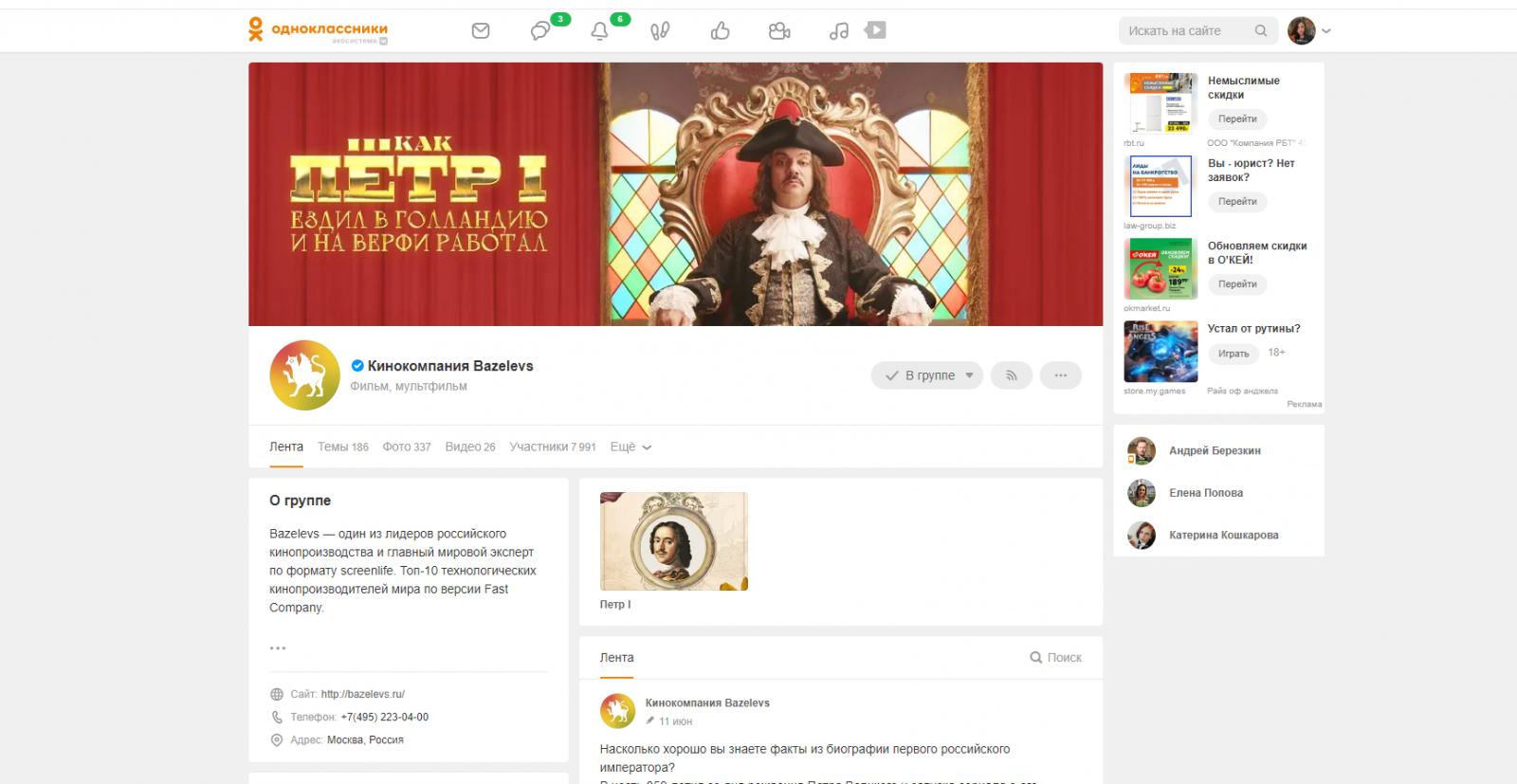Open the 'Обновляем скидки в О'КЕЙ!' ad title
The width and height of the screenshot is (1517, 784).
pyautogui.click(x=1257, y=252)
